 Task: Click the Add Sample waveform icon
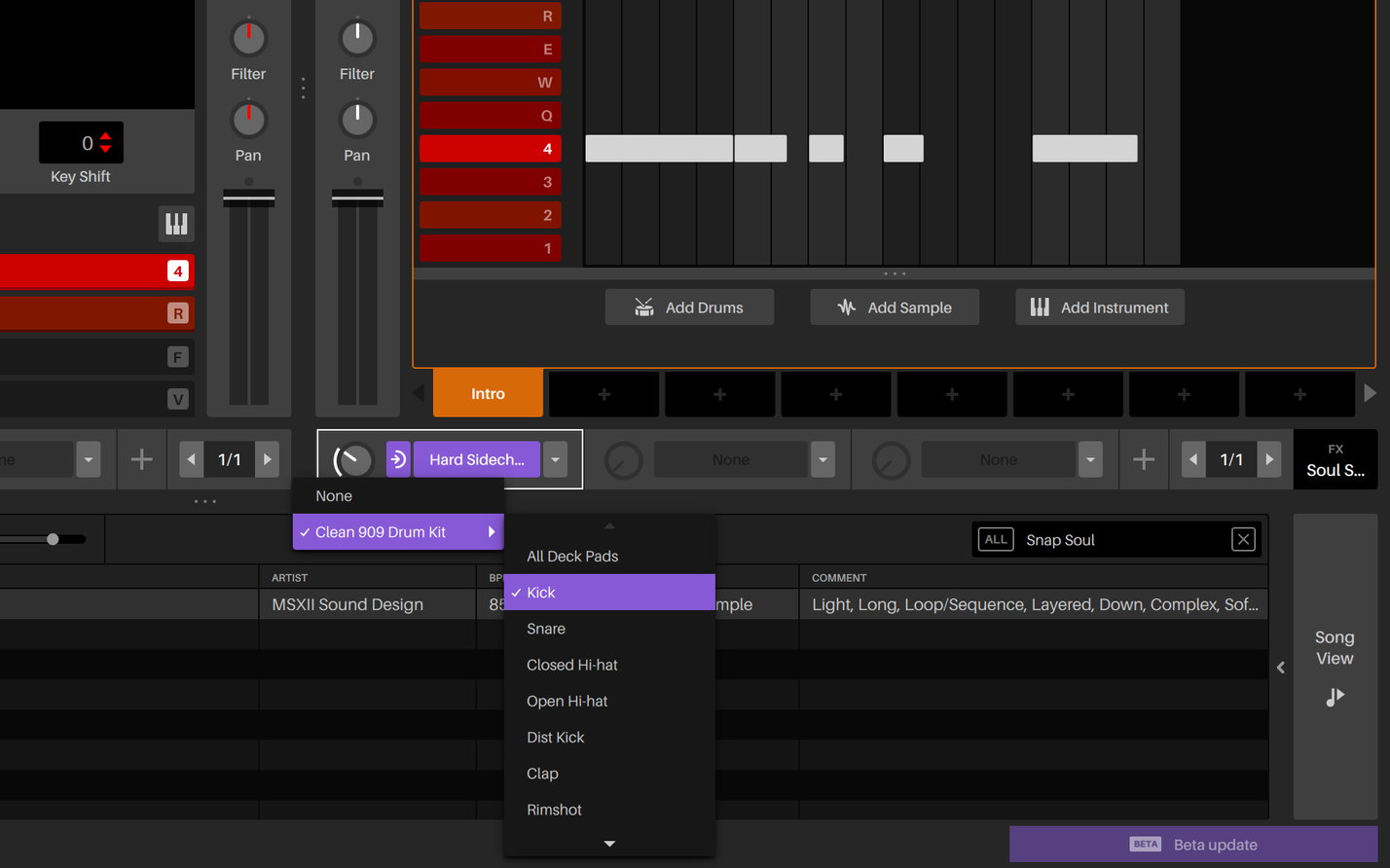[x=848, y=307]
